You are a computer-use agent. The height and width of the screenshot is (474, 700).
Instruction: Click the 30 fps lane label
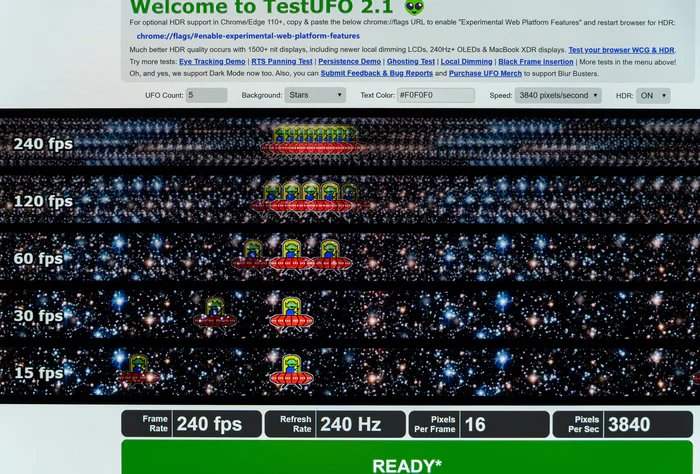tap(38, 316)
